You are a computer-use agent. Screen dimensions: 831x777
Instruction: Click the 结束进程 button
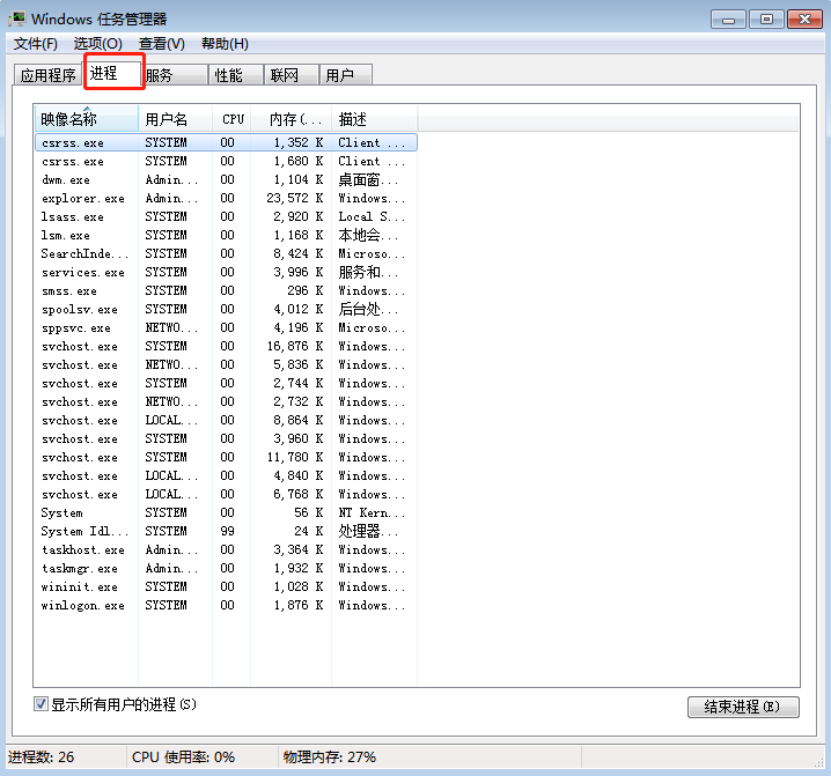pos(742,707)
